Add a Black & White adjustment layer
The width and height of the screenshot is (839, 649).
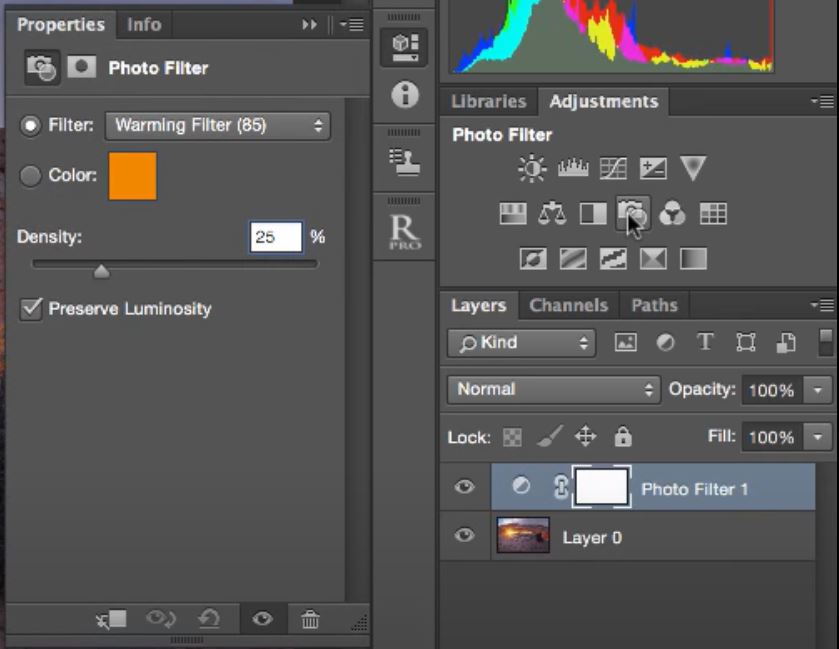591,213
